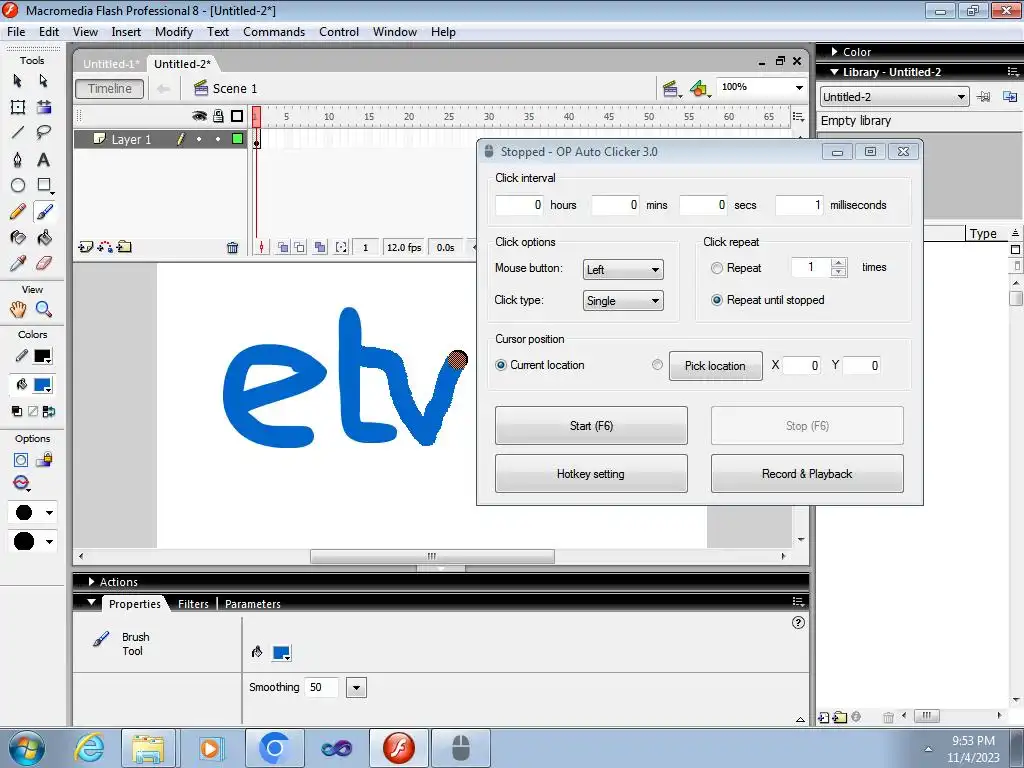Click Swap Colors icon in Colors section

(49, 411)
